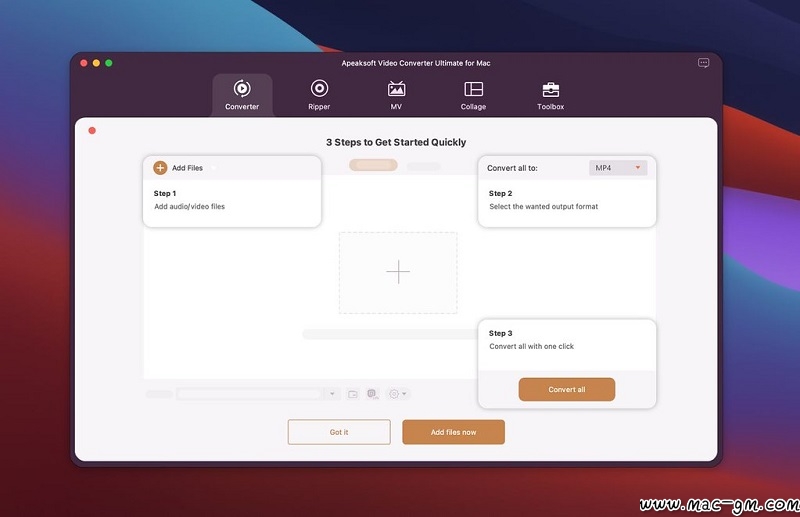Open the Toolbox tab
Image resolution: width=800 pixels, height=517 pixels.
tap(551, 95)
